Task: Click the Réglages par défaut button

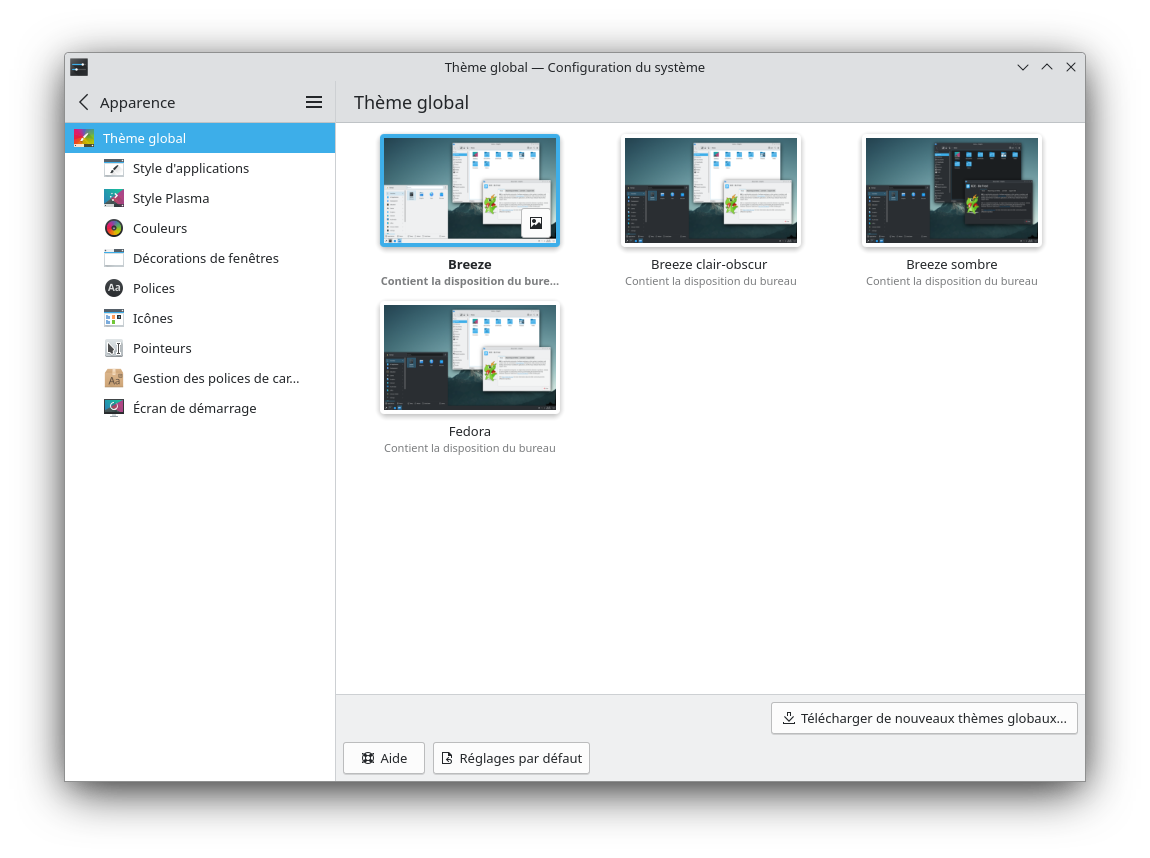Action: (511, 758)
